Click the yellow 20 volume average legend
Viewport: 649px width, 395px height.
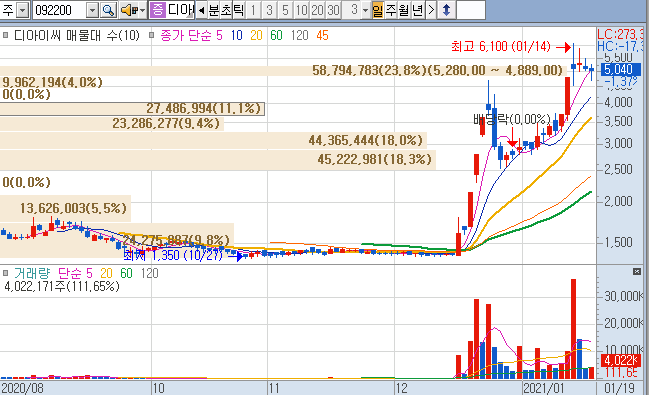(x=106, y=273)
